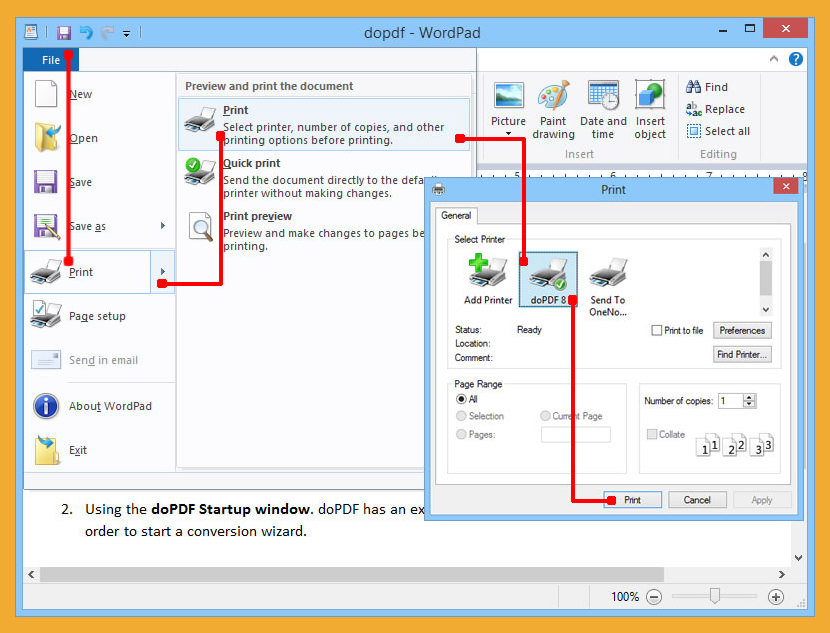This screenshot has height=633, width=830.
Task: Click the zoom in plus button
Action: pyautogui.click(x=775, y=597)
